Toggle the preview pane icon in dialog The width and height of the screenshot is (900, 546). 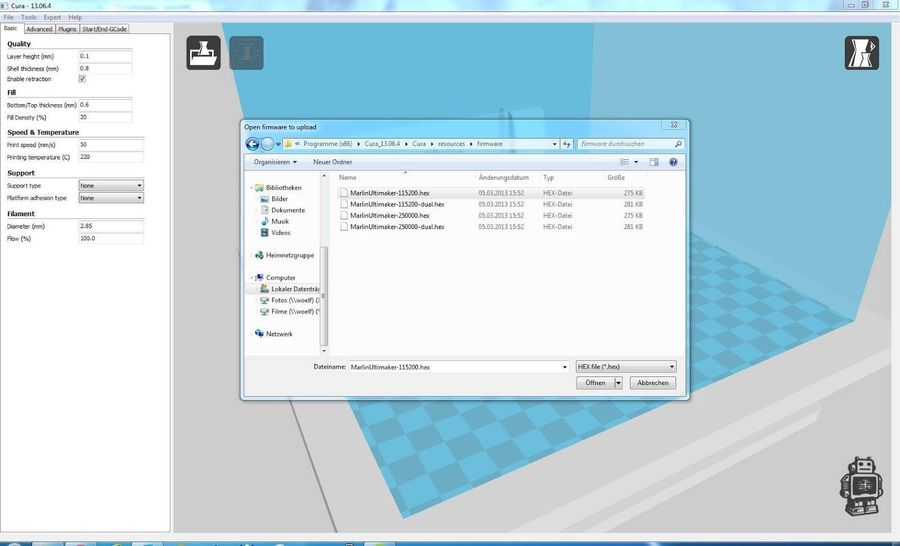click(654, 162)
